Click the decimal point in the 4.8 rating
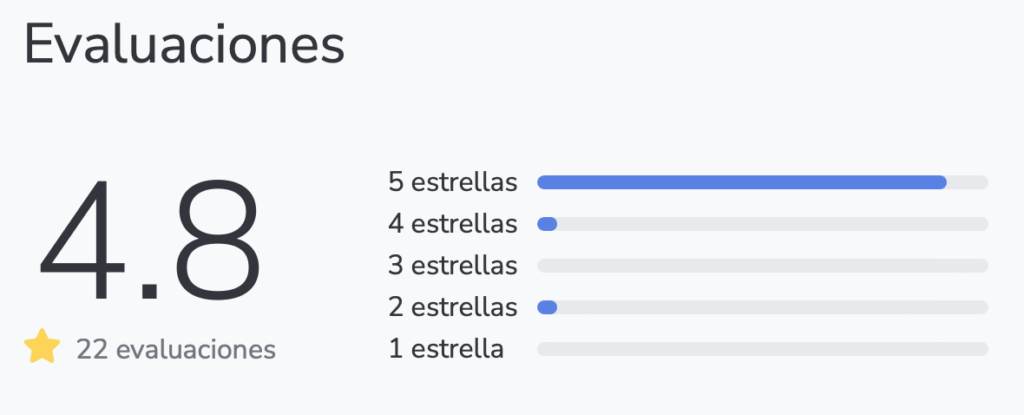This screenshot has width=1024, height=415. coord(148,292)
